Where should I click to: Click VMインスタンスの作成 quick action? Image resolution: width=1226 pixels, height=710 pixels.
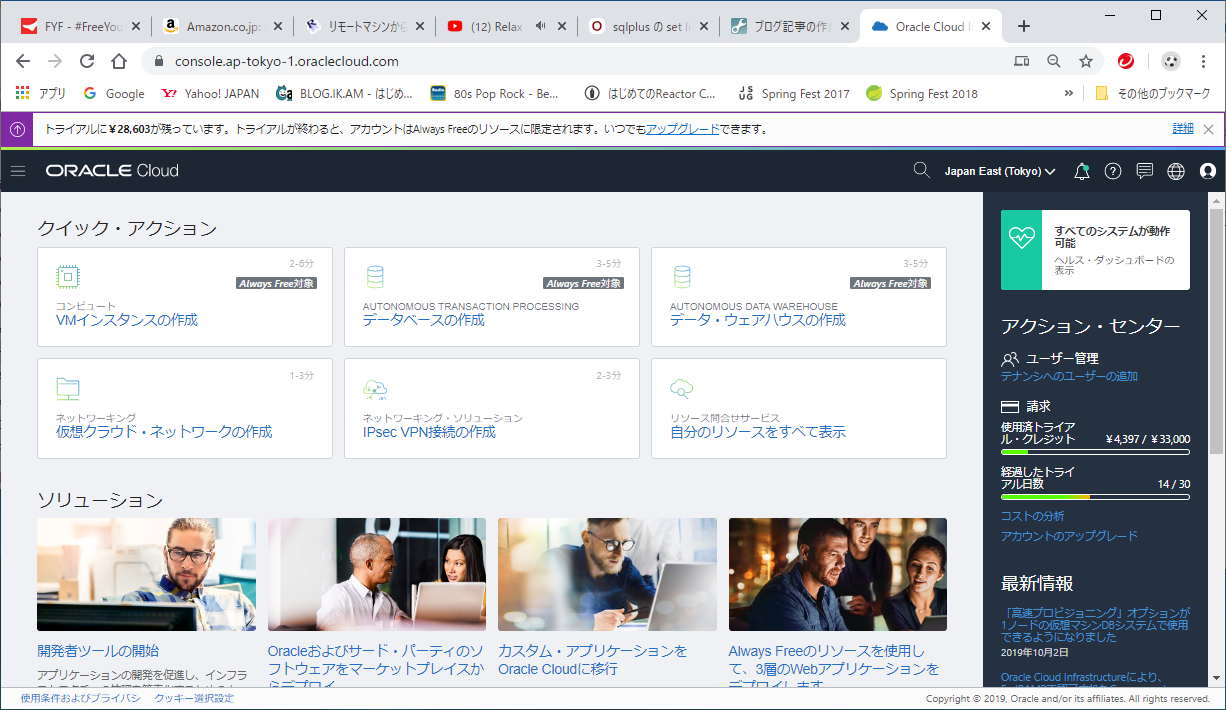(127, 320)
